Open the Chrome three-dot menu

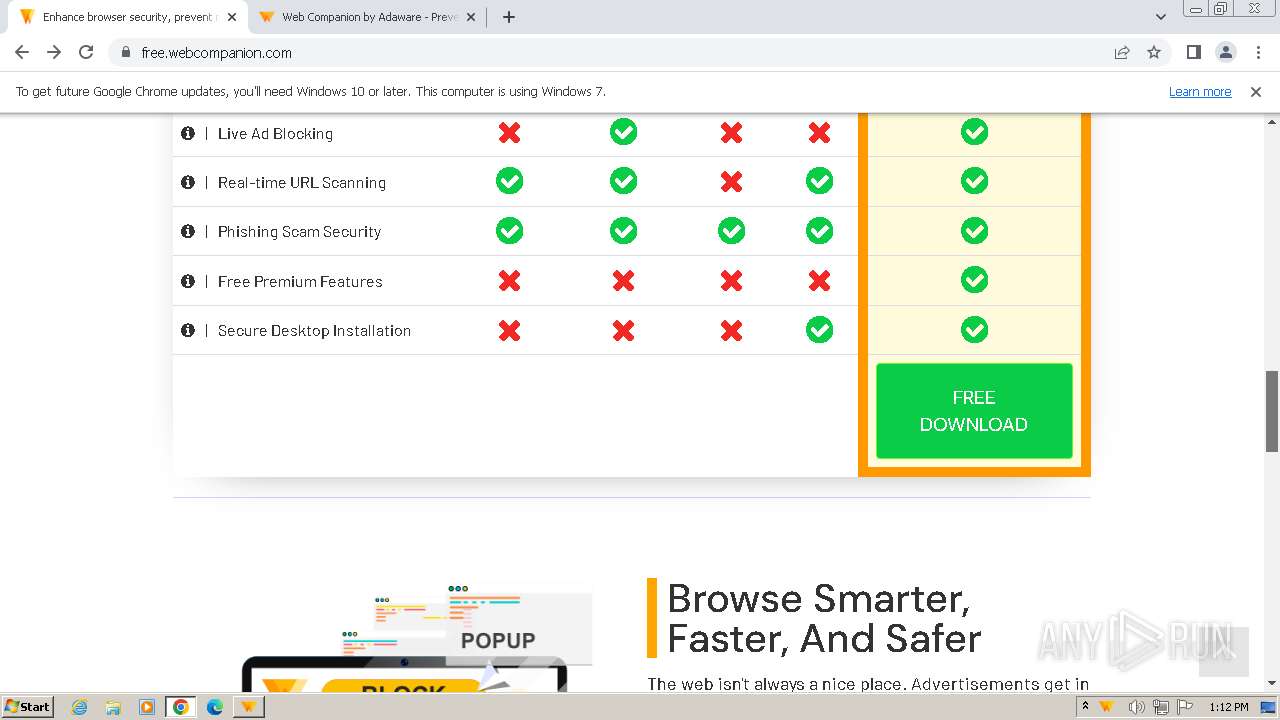(x=1258, y=53)
